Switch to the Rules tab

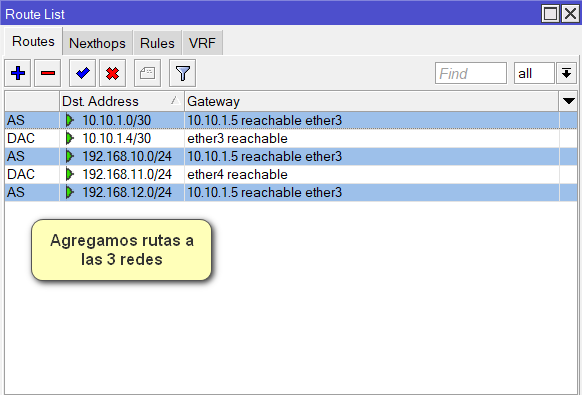click(157, 43)
